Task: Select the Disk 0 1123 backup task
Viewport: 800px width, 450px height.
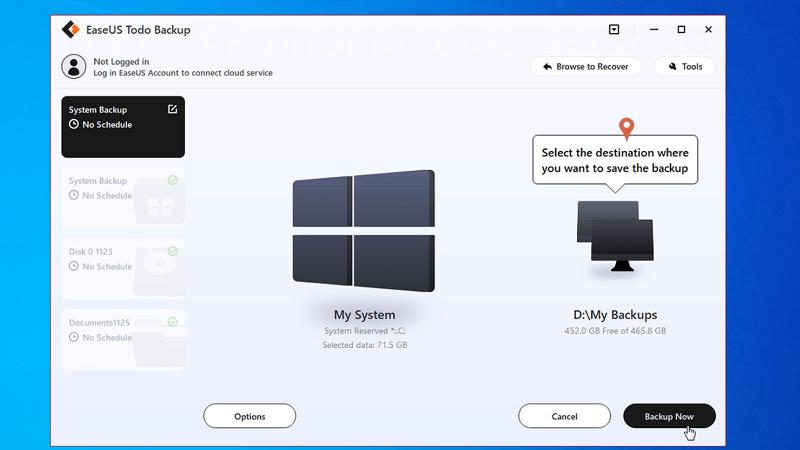Action: click(123, 268)
